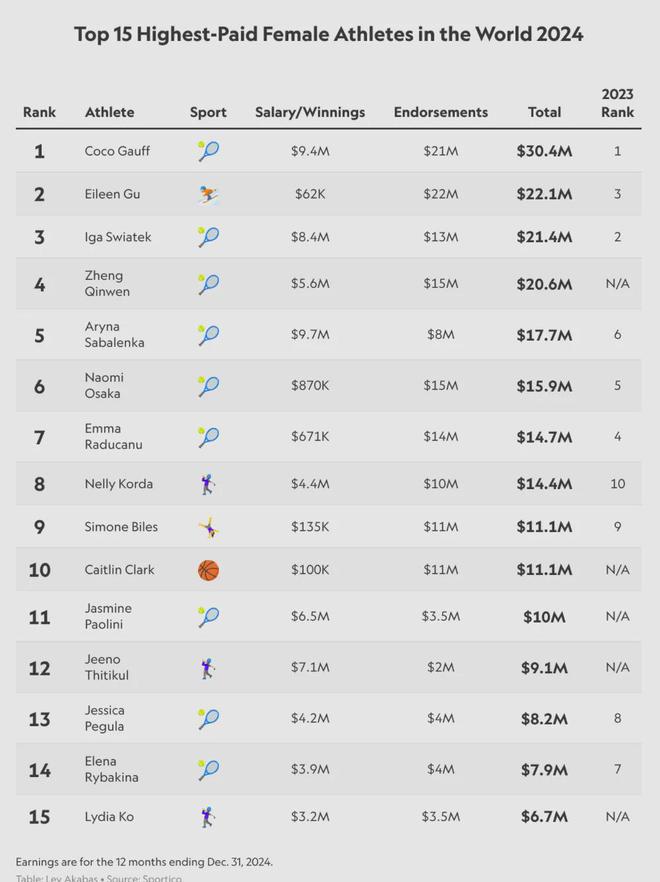660x882 pixels.
Task: Click the Endorsements column header
Action: [440, 113]
